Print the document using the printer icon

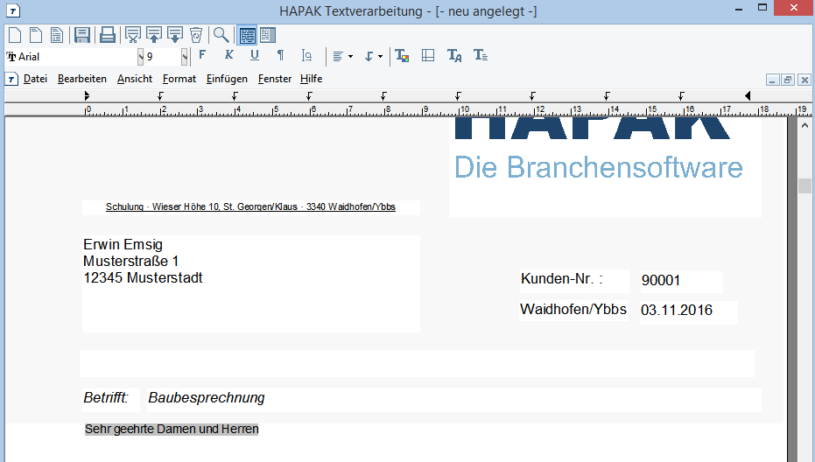click(108, 35)
